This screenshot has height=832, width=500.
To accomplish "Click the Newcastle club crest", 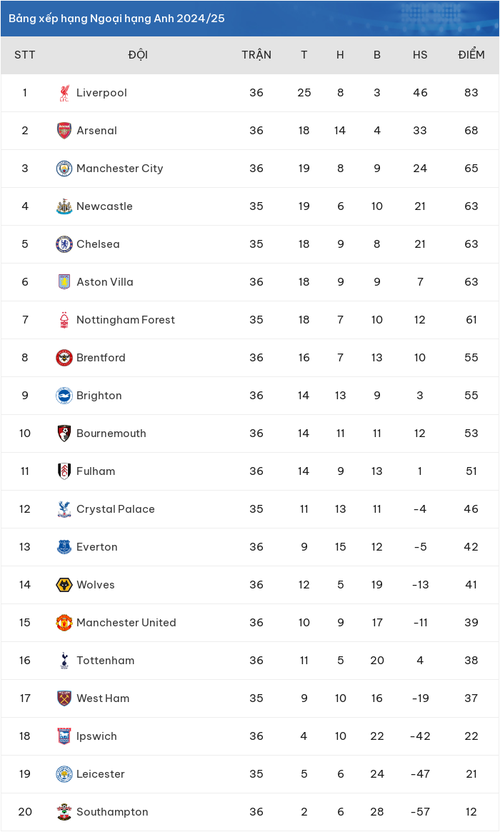I will (64, 206).
